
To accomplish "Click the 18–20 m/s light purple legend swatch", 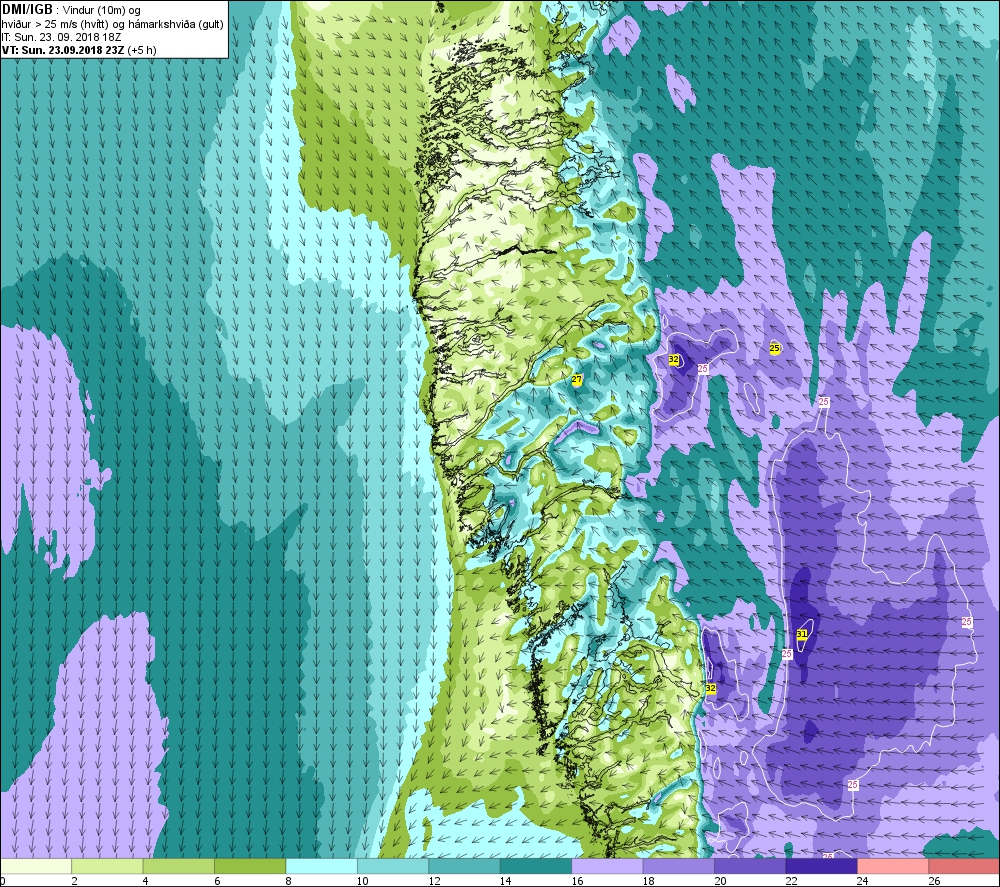I will (x=679, y=866).
